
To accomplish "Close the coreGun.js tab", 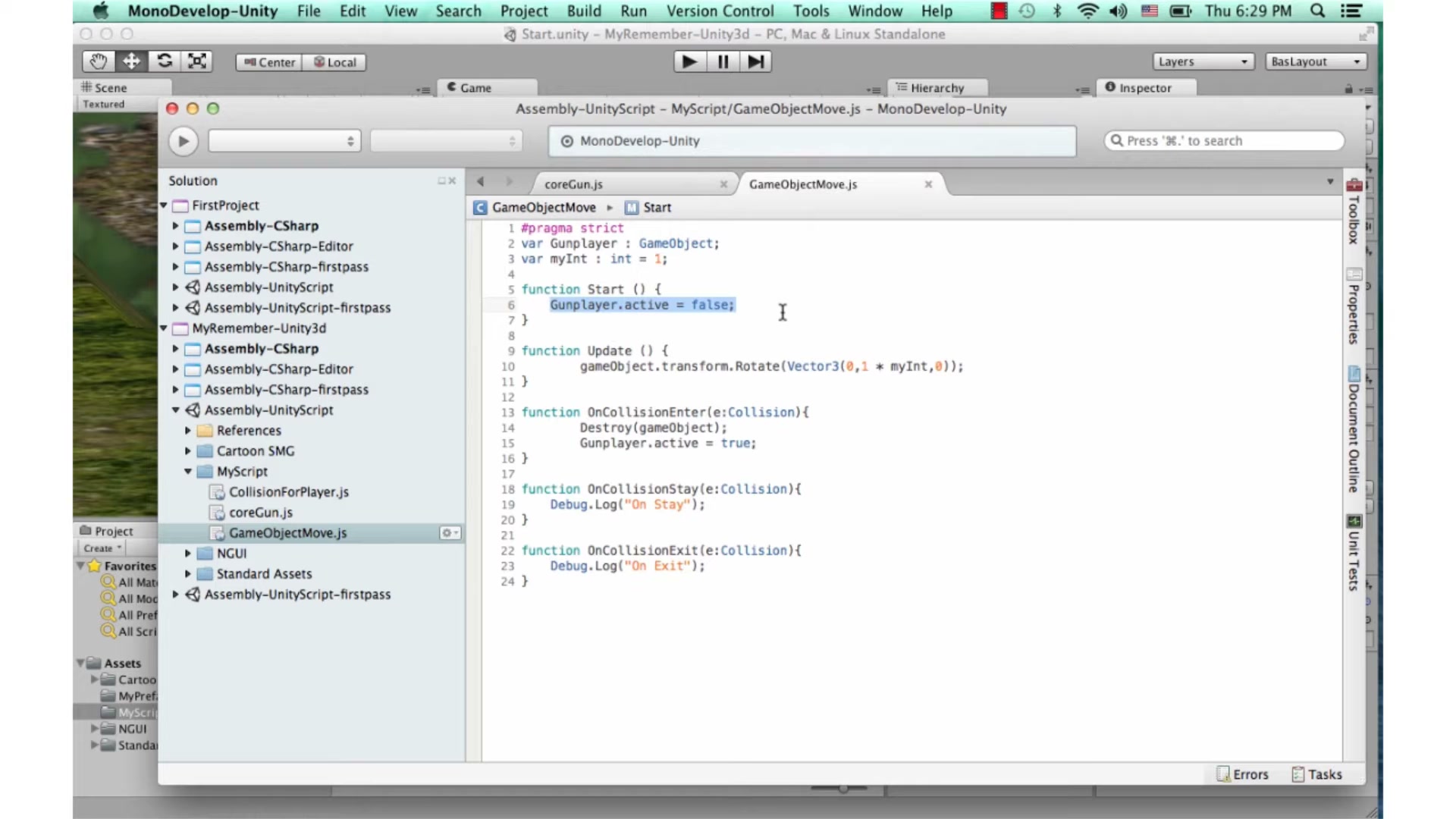I will coord(723,184).
